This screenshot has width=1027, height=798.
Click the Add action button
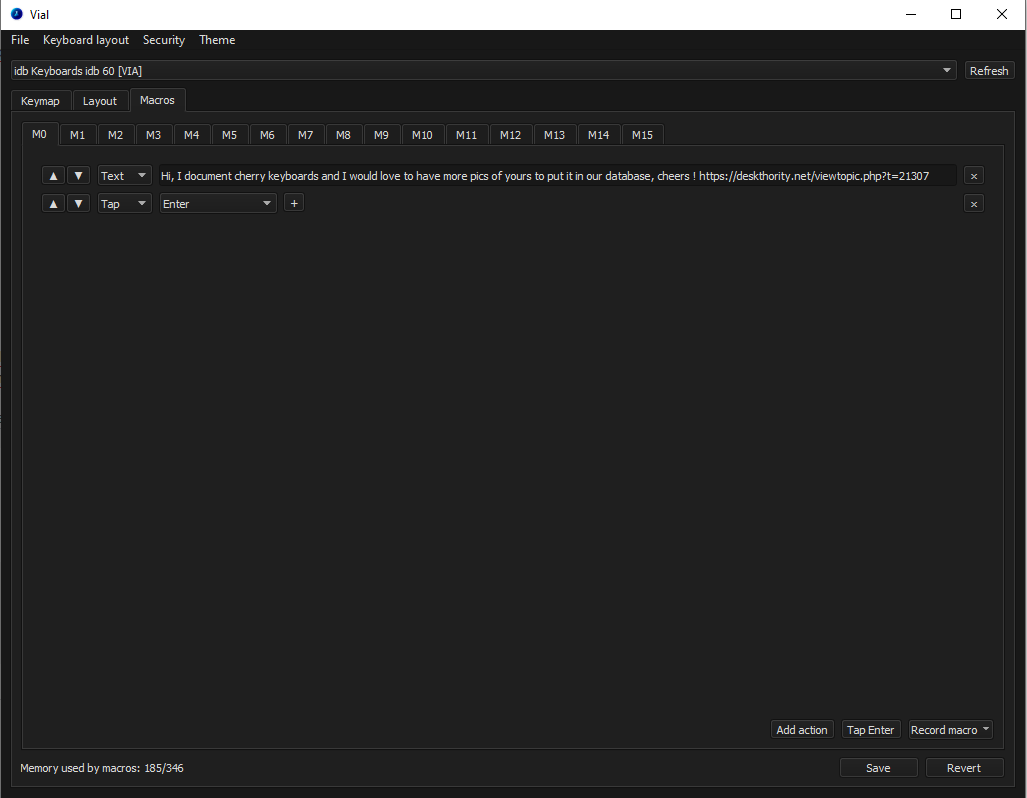[x=802, y=729]
